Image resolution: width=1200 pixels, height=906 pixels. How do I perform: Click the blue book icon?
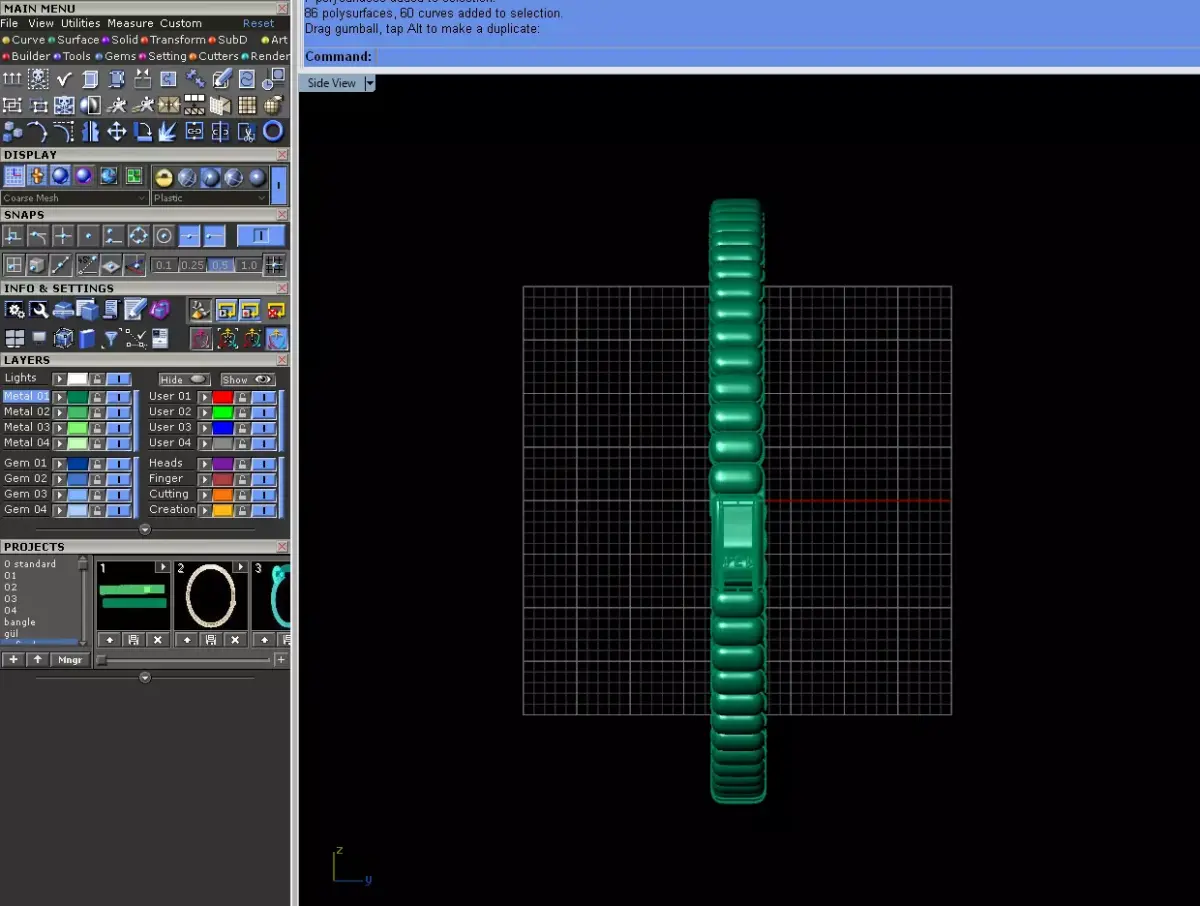(87, 338)
